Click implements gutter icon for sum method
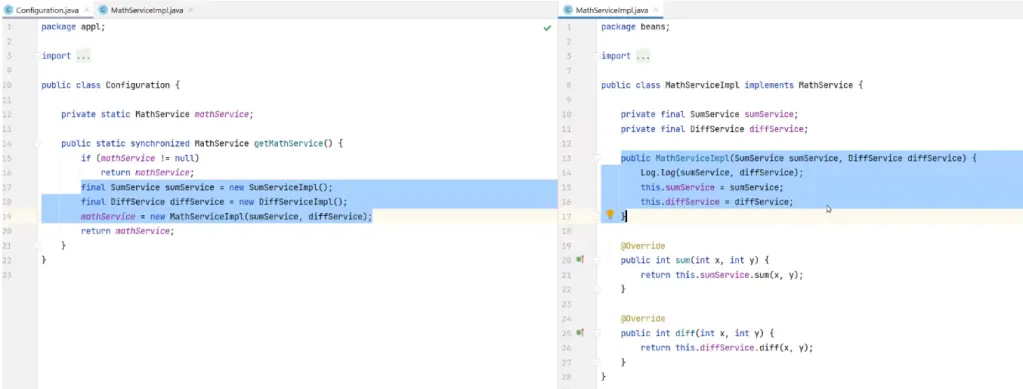This screenshot has height=389, width=1023. [x=580, y=260]
